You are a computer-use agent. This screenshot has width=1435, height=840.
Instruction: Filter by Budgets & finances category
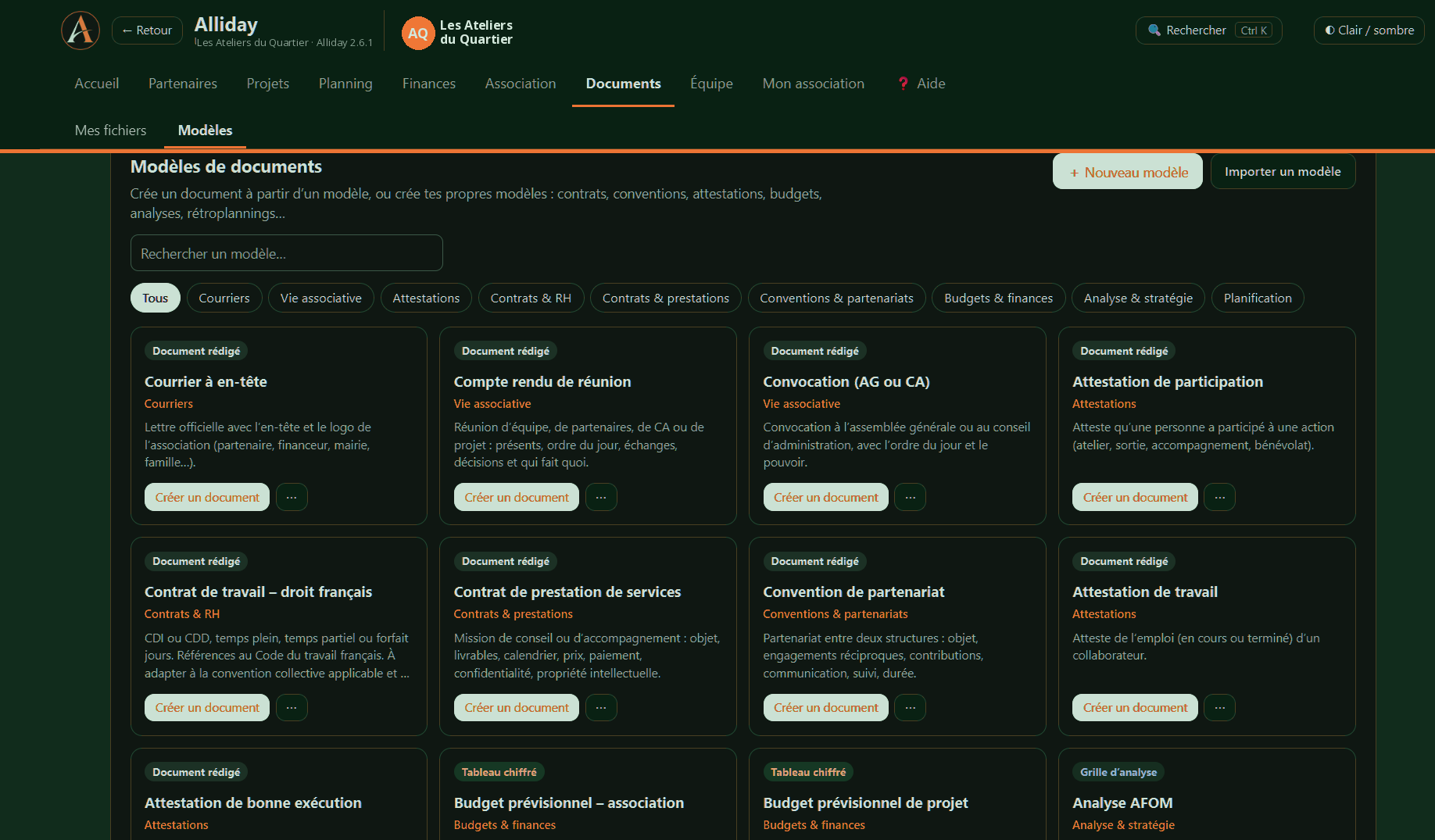(x=998, y=298)
